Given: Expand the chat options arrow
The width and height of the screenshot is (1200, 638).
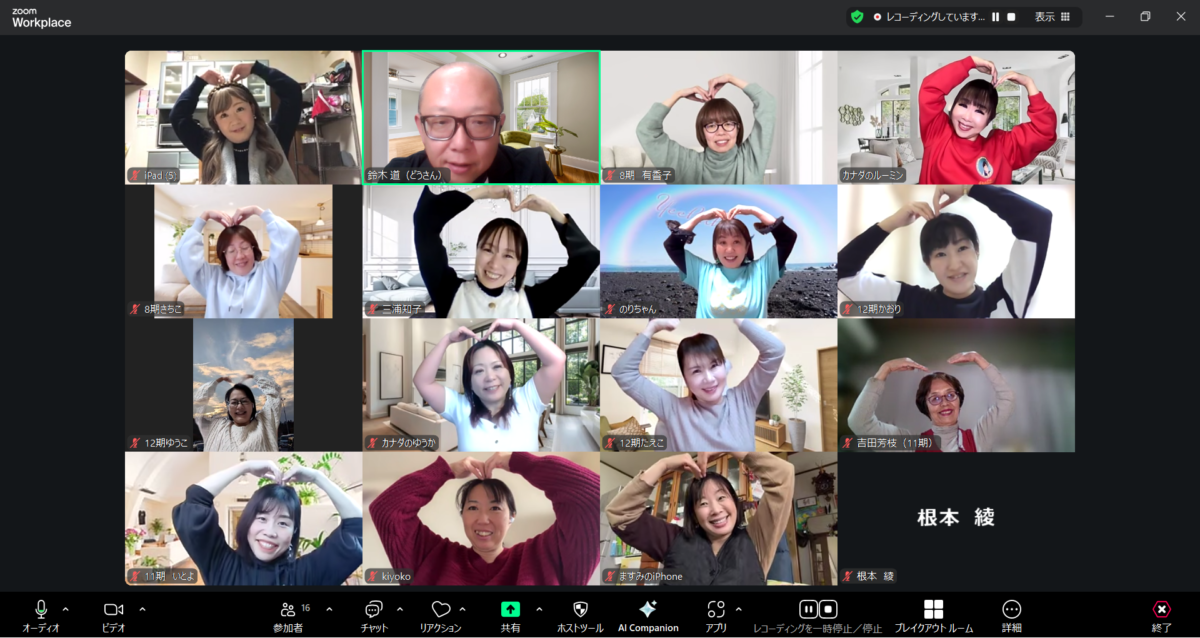Looking at the screenshot, I should (400, 609).
